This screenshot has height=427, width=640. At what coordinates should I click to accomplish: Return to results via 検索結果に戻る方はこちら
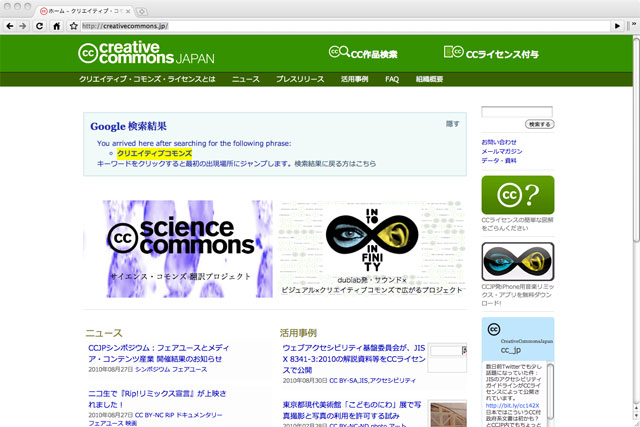pos(335,164)
